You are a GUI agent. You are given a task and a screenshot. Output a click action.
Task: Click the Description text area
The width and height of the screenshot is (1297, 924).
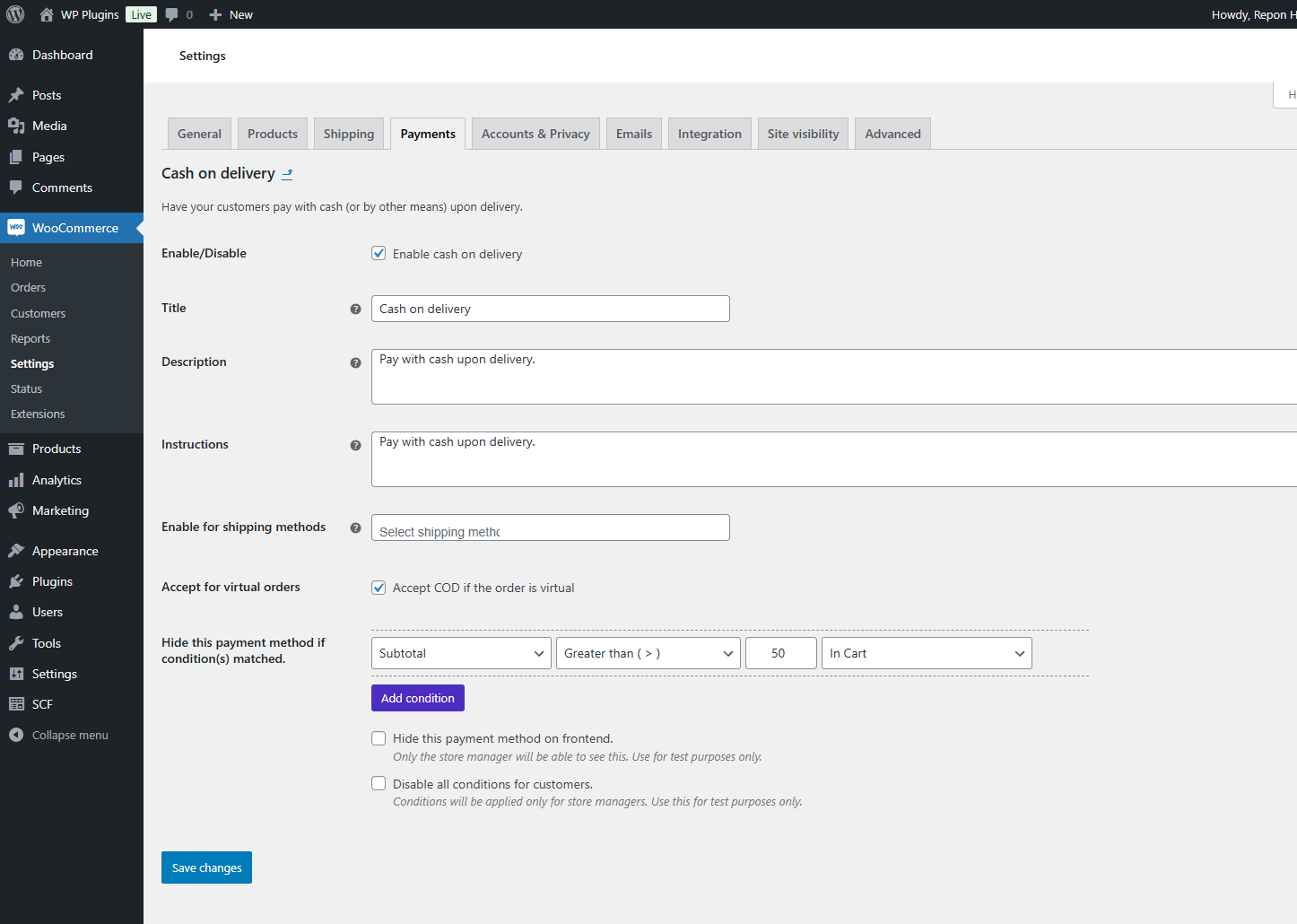[x=834, y=377]
